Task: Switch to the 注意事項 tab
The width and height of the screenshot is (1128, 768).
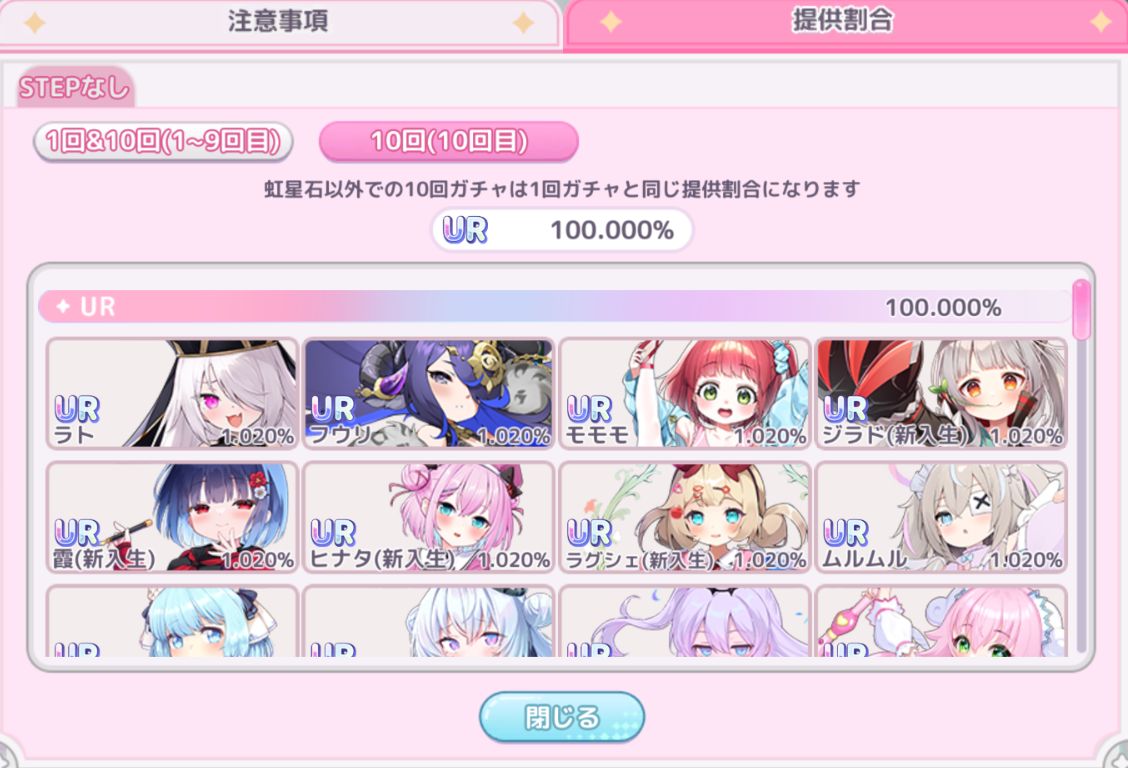Action: (x=279, y=23)
